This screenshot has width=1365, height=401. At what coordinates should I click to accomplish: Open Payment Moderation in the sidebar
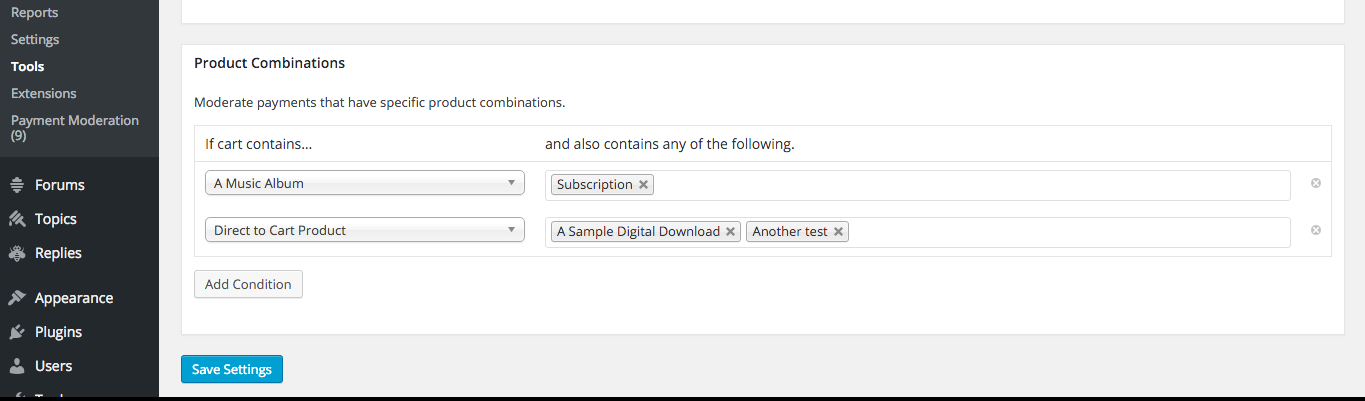click(x=74, y=127)
